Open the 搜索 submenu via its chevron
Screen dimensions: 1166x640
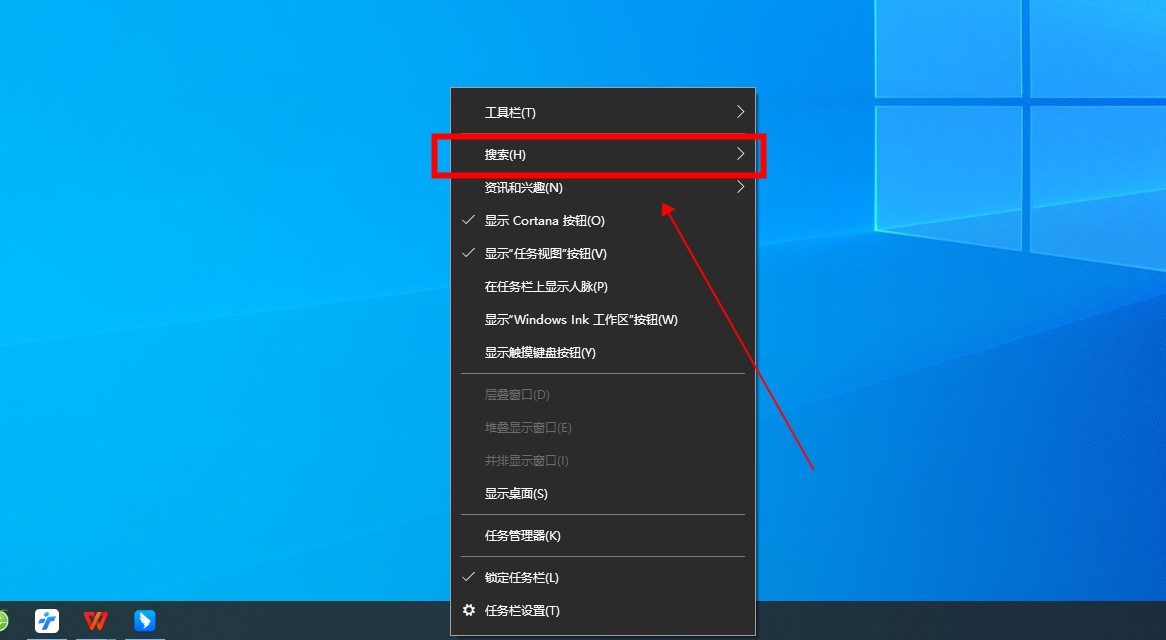[x=740, y=155]
